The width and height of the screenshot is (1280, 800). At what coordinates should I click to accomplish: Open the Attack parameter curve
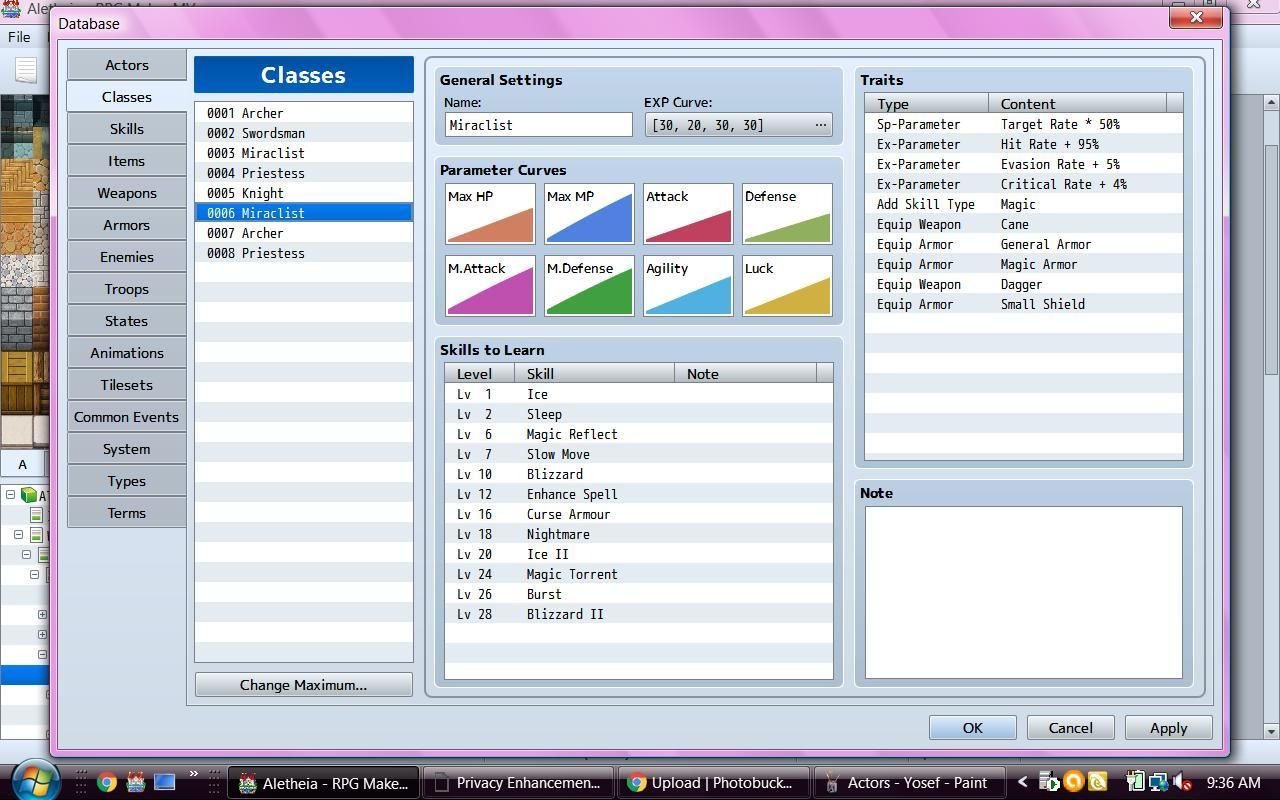pos(688,214)
